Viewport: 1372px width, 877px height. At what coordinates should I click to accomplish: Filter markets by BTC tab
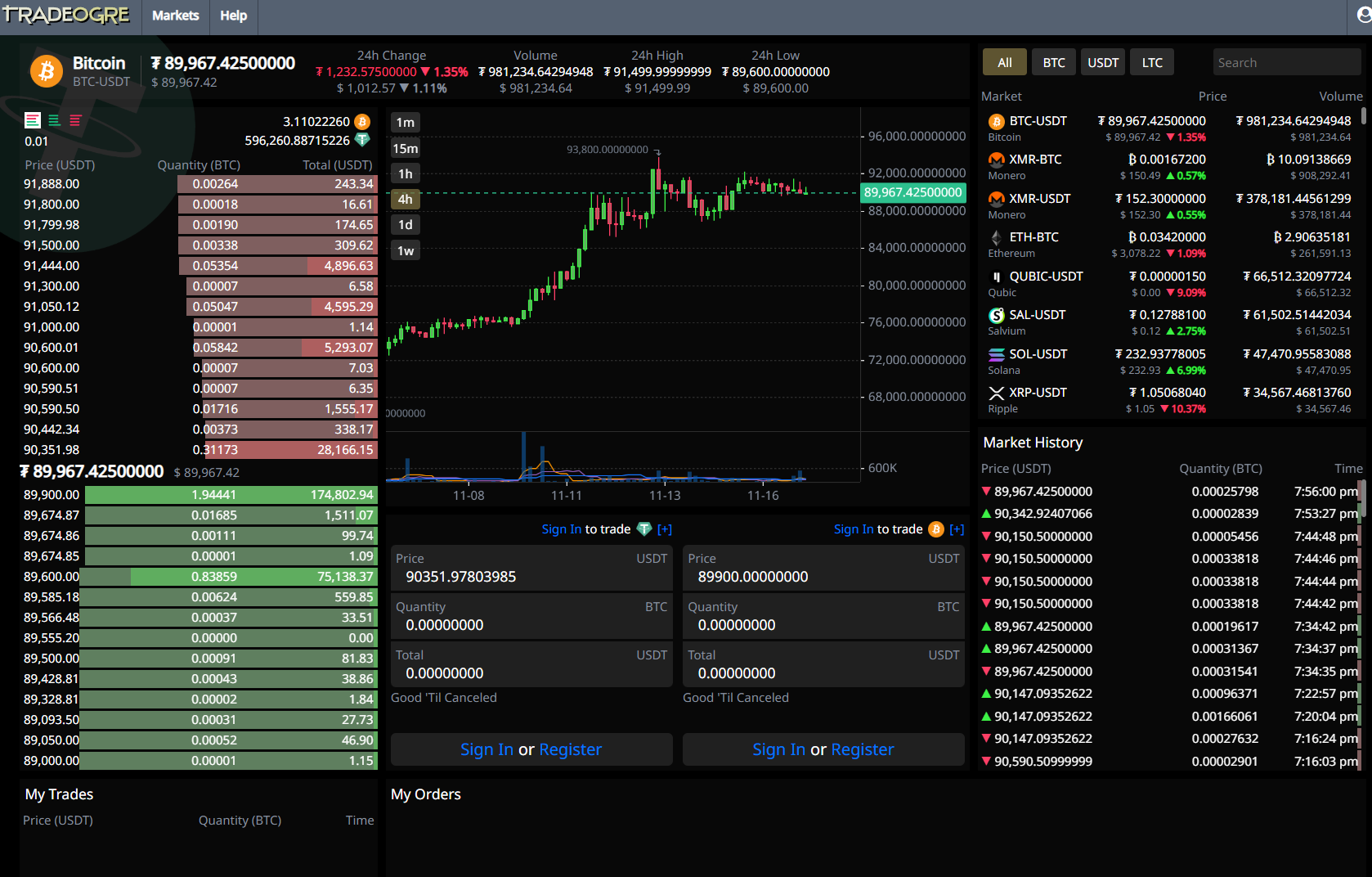point(1054,62)
